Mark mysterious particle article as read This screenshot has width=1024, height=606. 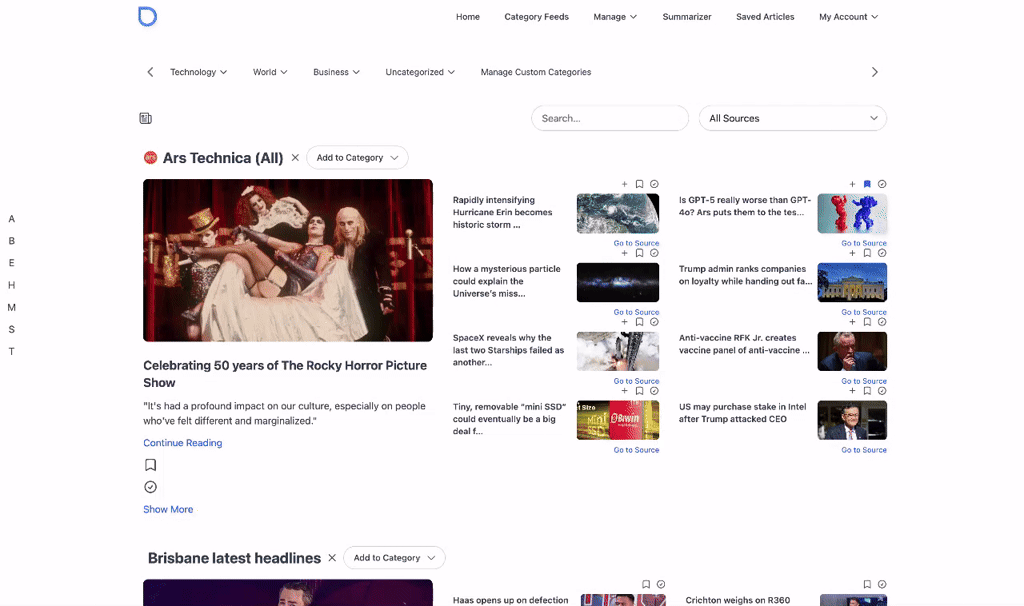[x=654, y=253]
